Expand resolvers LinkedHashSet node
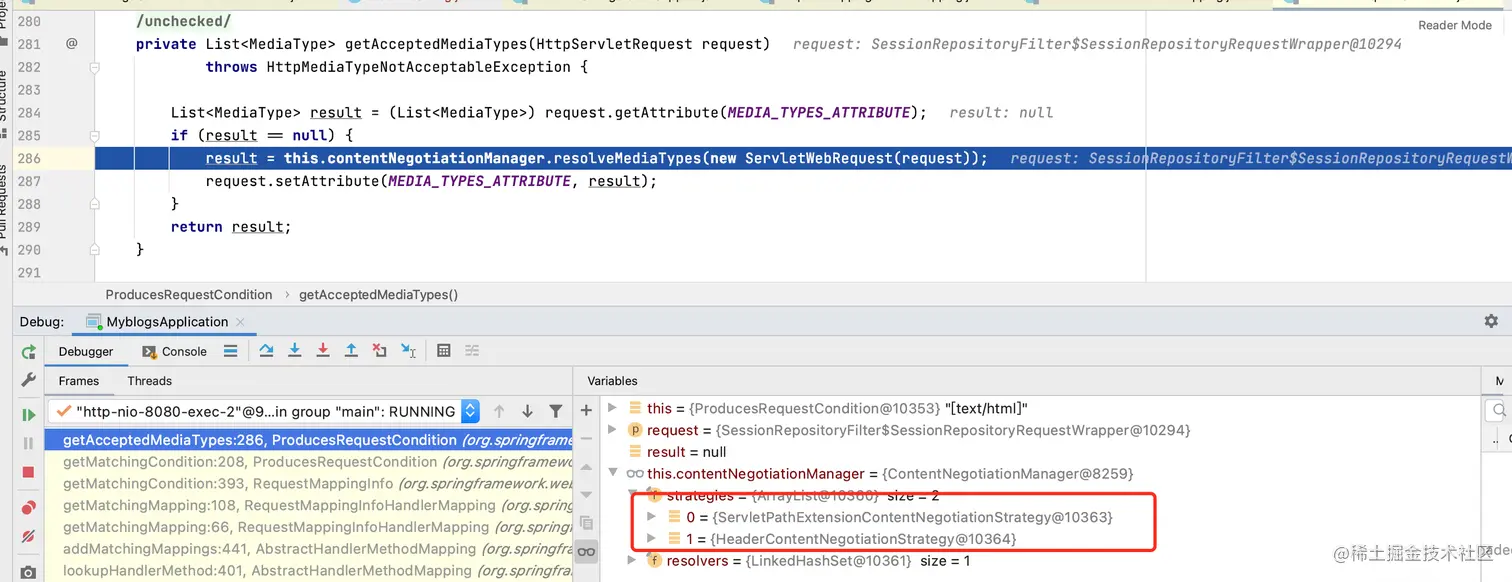 click(x=633, y=561)
